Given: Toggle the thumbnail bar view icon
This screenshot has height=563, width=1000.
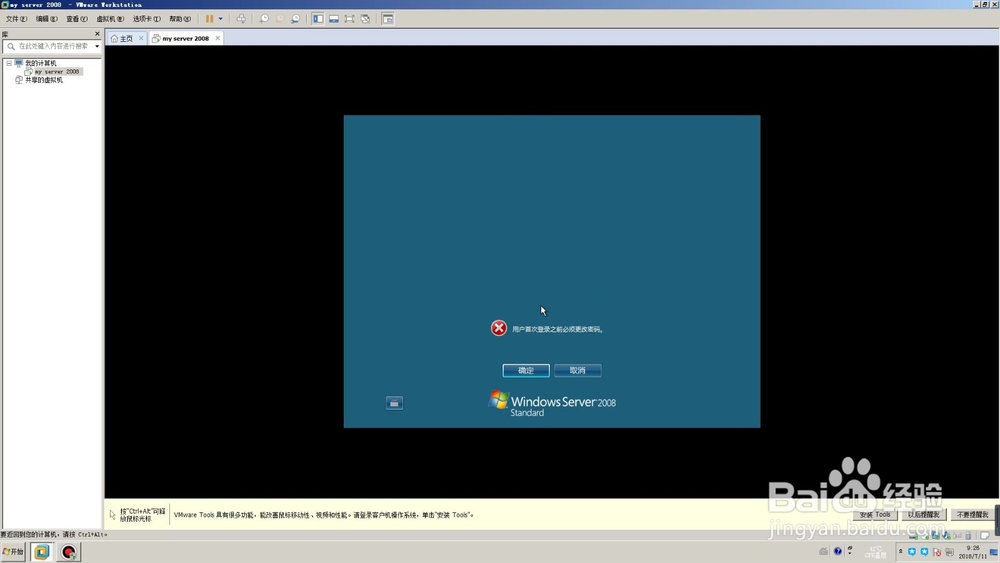Looking at the screenshot, I should pos(334,19).
